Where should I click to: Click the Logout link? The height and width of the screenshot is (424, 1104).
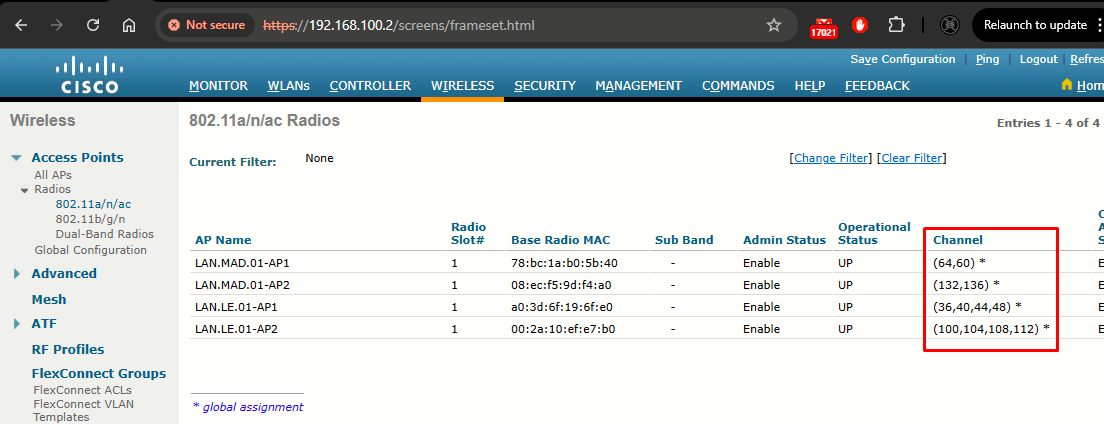pos(1039,59)
